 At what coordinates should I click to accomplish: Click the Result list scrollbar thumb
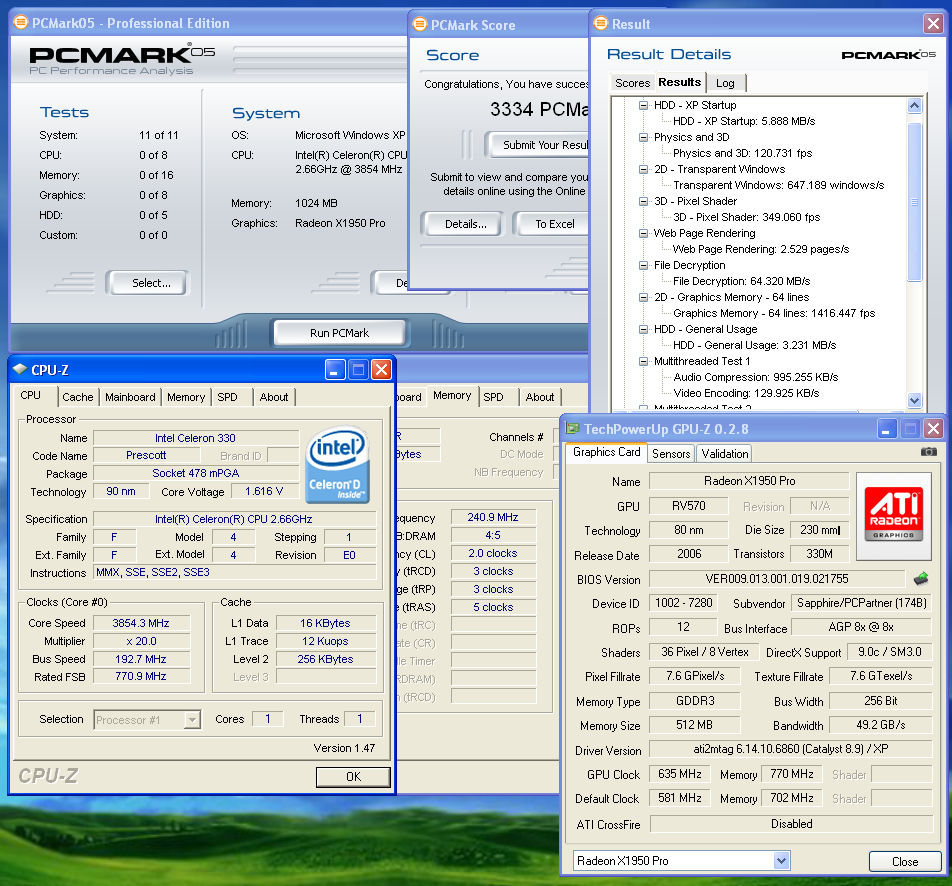coord(914,202)
